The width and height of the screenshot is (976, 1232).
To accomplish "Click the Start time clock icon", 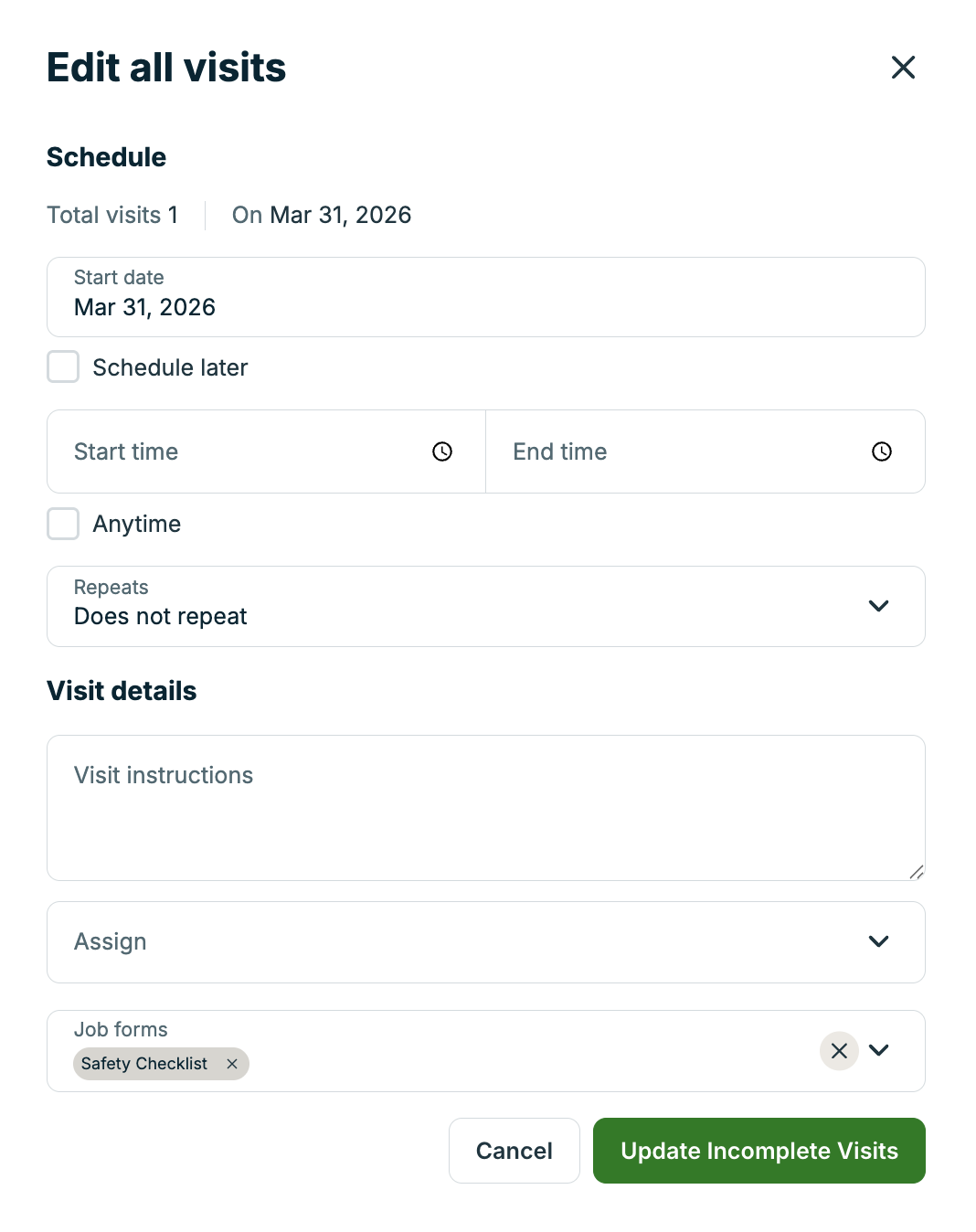I will pyautogui.click(x=442, y=451).
